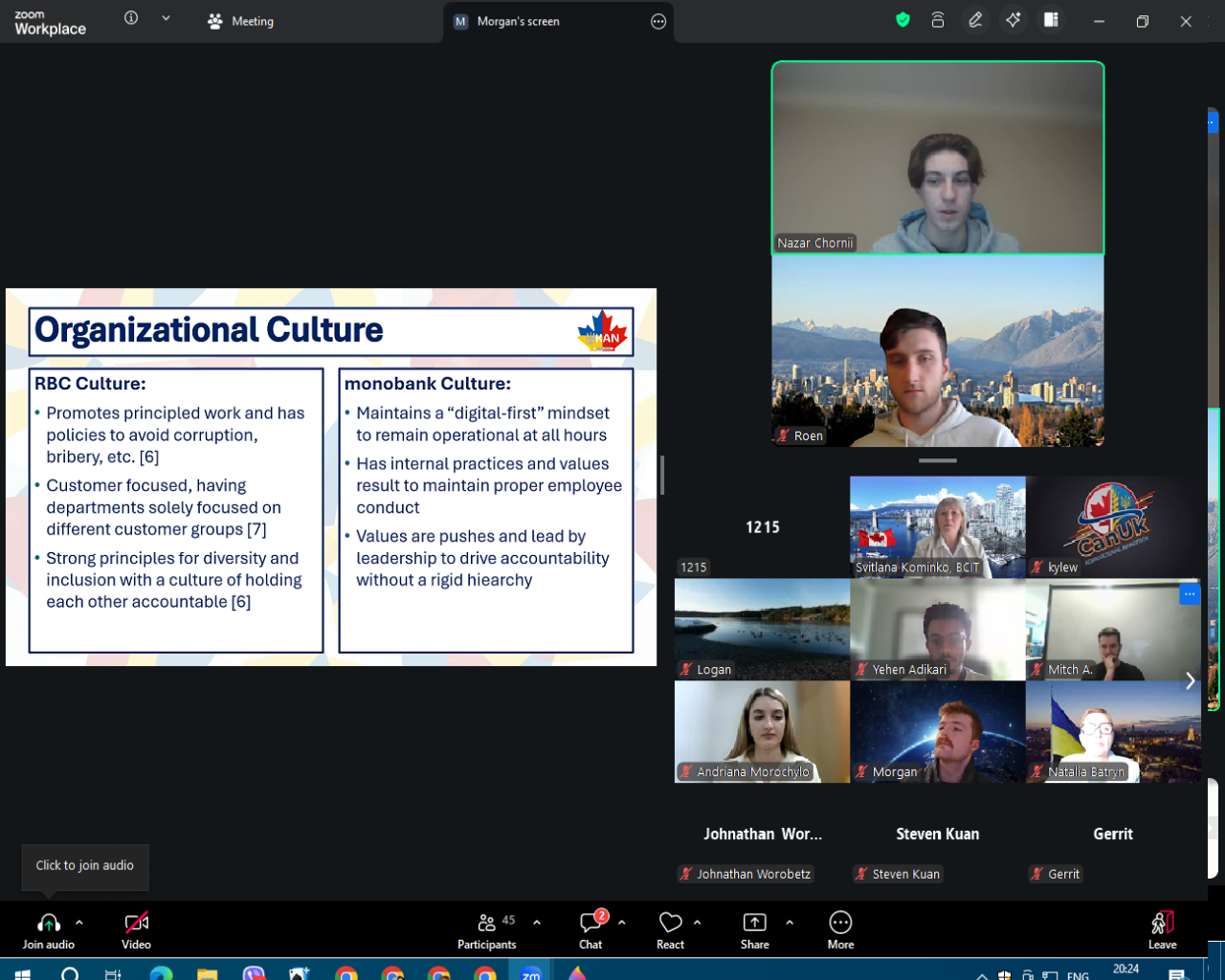1225x980 pixels.
Task: Open the annotate pencil tool
Action: (x=975, y=20)
